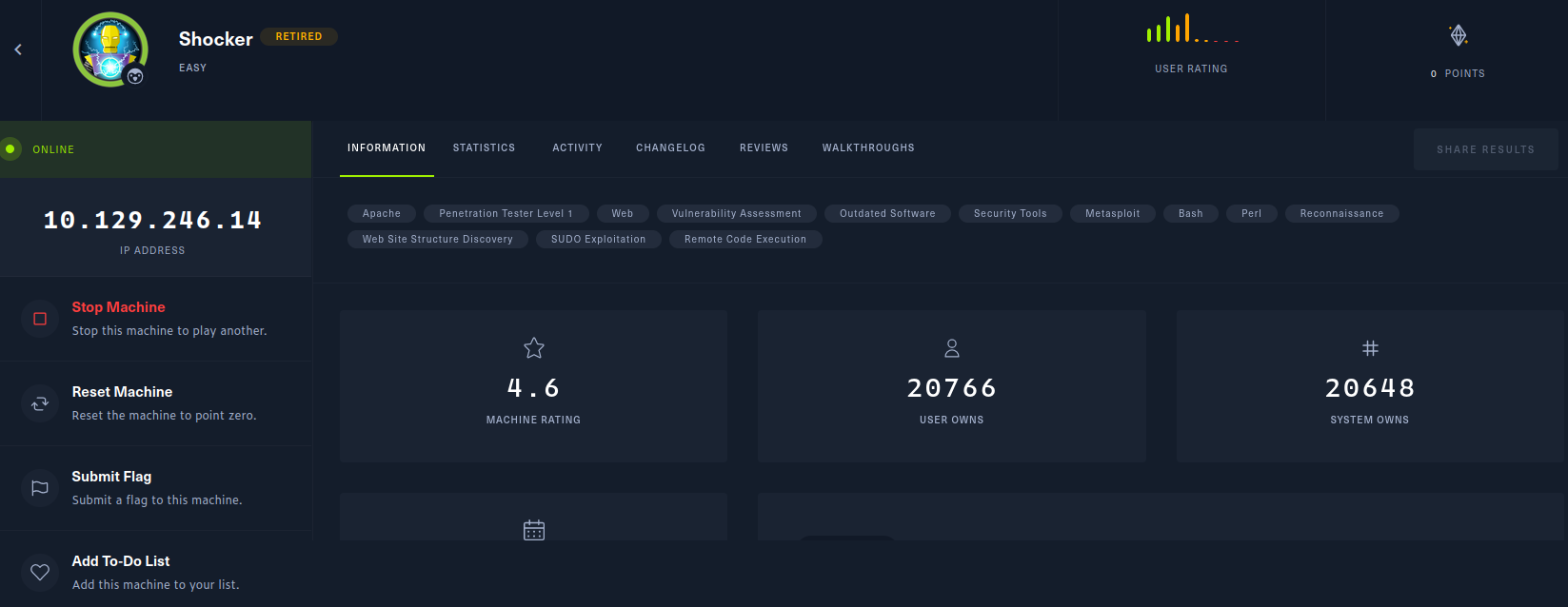Click 'Submit a flag to this machine.' text
The width and height of the screenshot is (1568, 607).
click(157, 500)
